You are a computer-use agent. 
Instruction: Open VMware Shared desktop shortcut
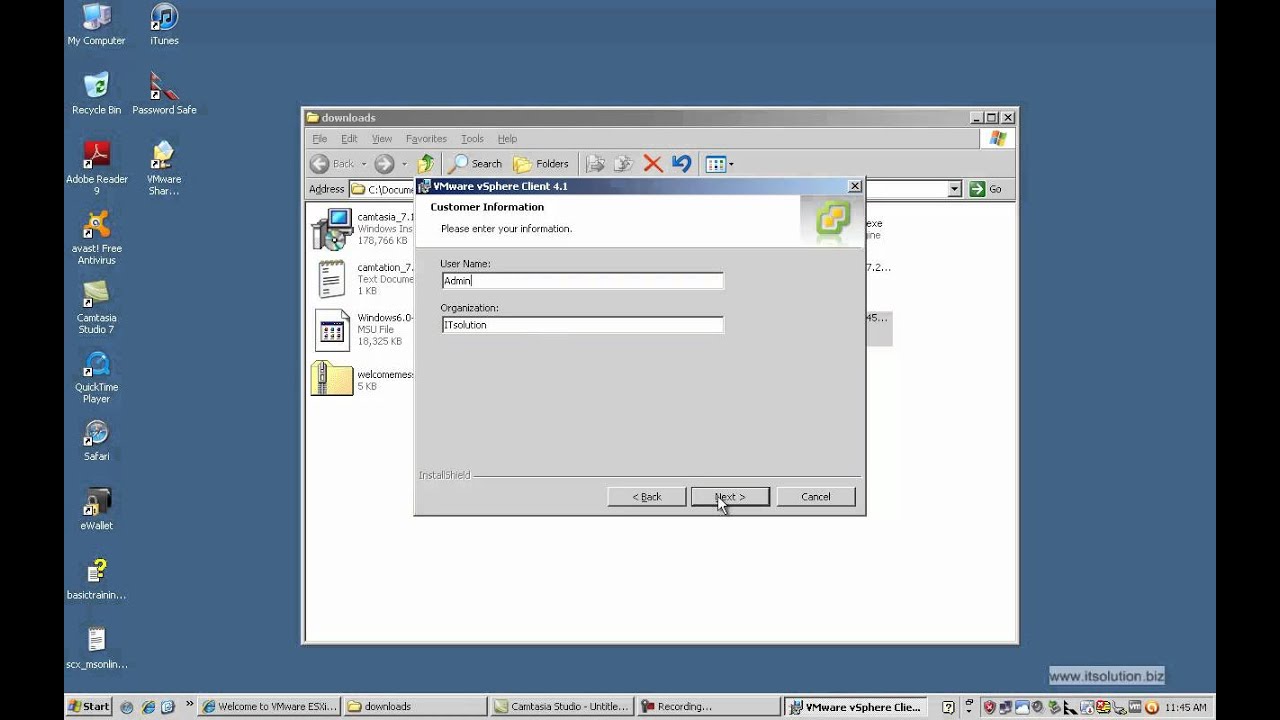pyautogui.click(x=164, y=167)
